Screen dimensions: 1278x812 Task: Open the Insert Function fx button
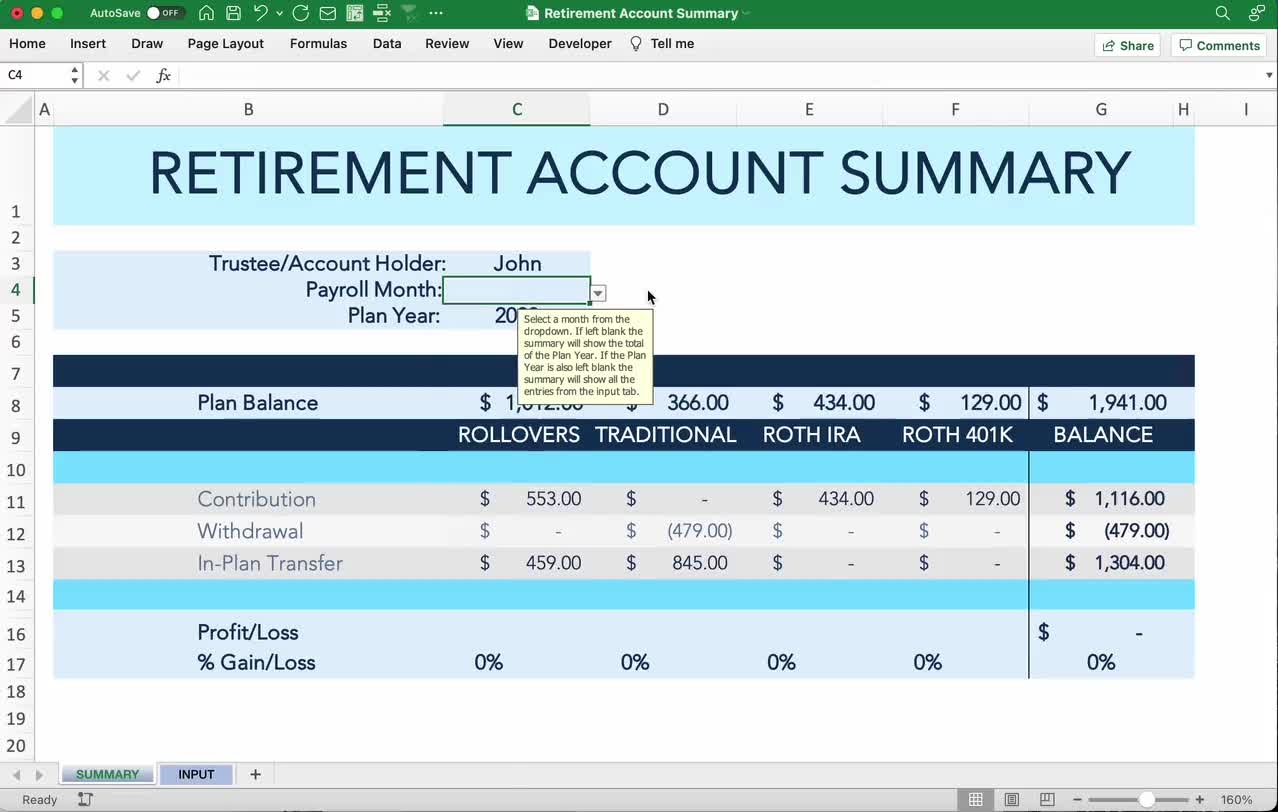(x=164, y=76)
